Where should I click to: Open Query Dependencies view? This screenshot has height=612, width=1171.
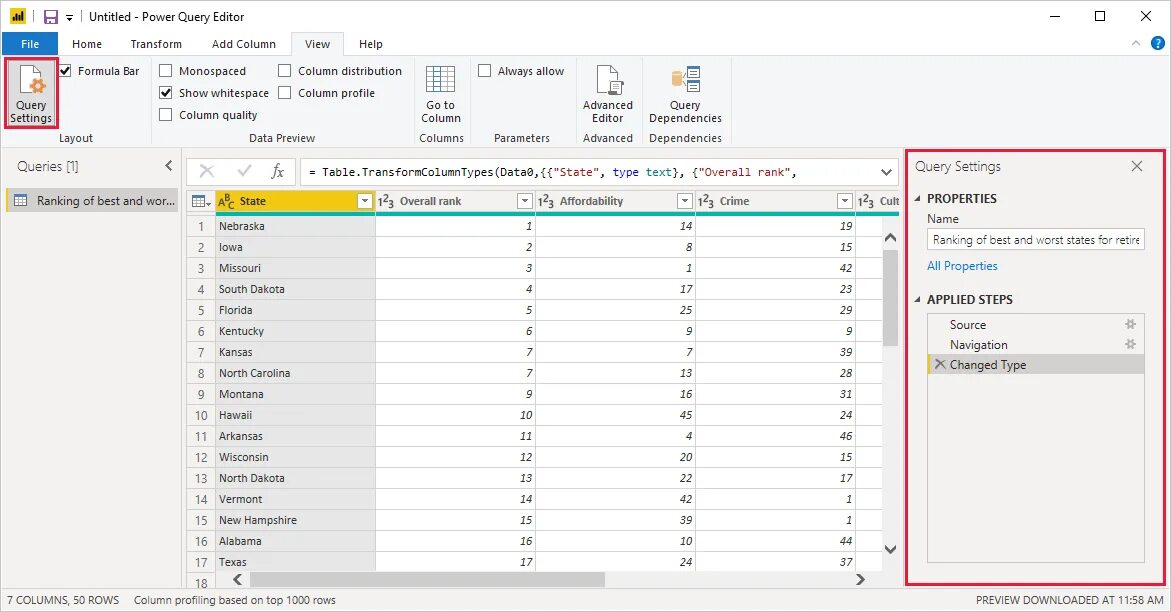685,94
